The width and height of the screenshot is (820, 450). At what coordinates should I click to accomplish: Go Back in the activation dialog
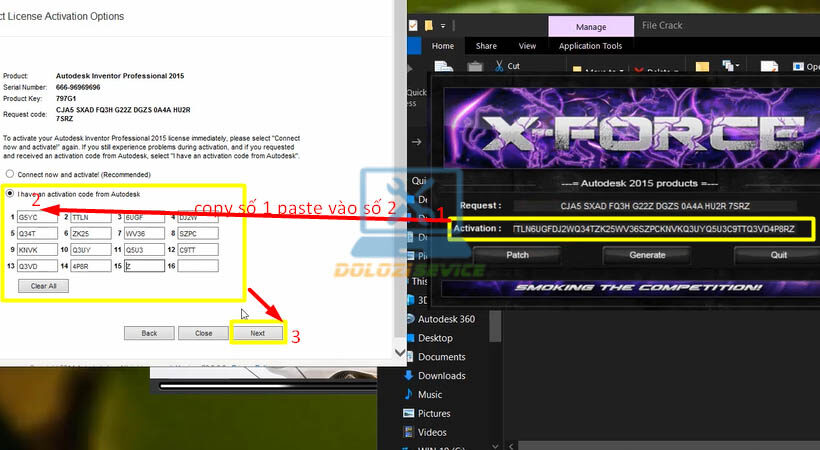click(x=149, y=333)
